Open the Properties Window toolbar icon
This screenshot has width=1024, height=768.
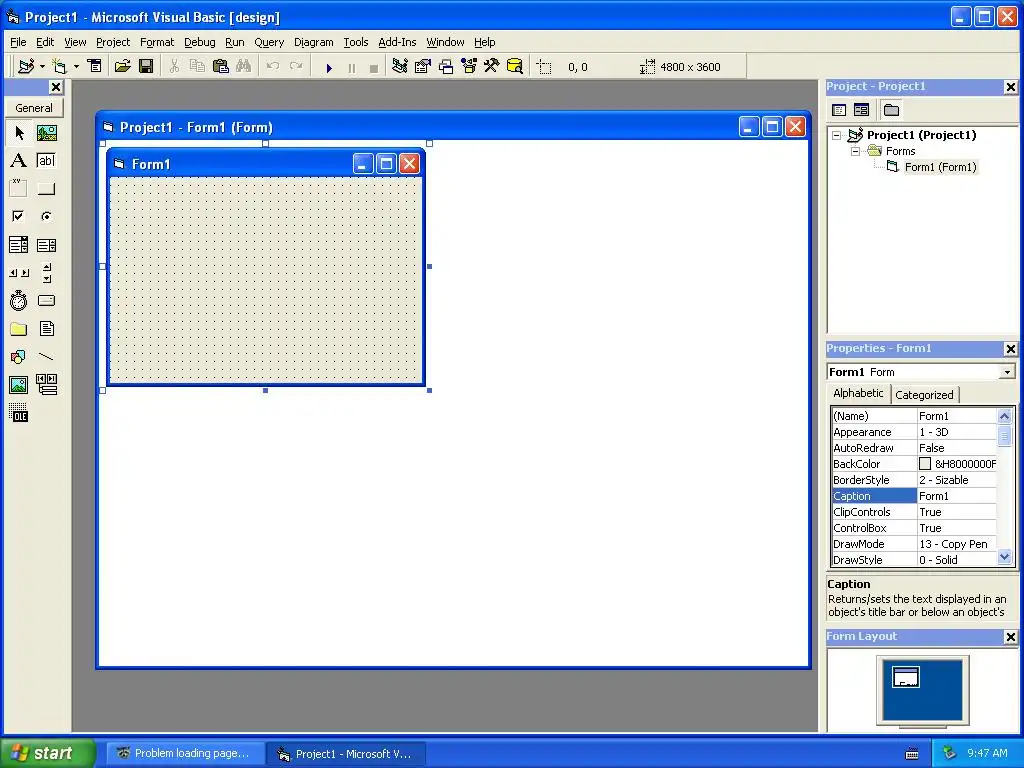point(423,67)
